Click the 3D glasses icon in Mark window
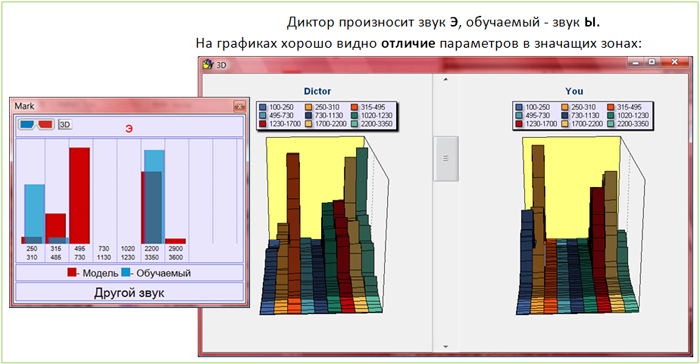 tap(36, 124)
